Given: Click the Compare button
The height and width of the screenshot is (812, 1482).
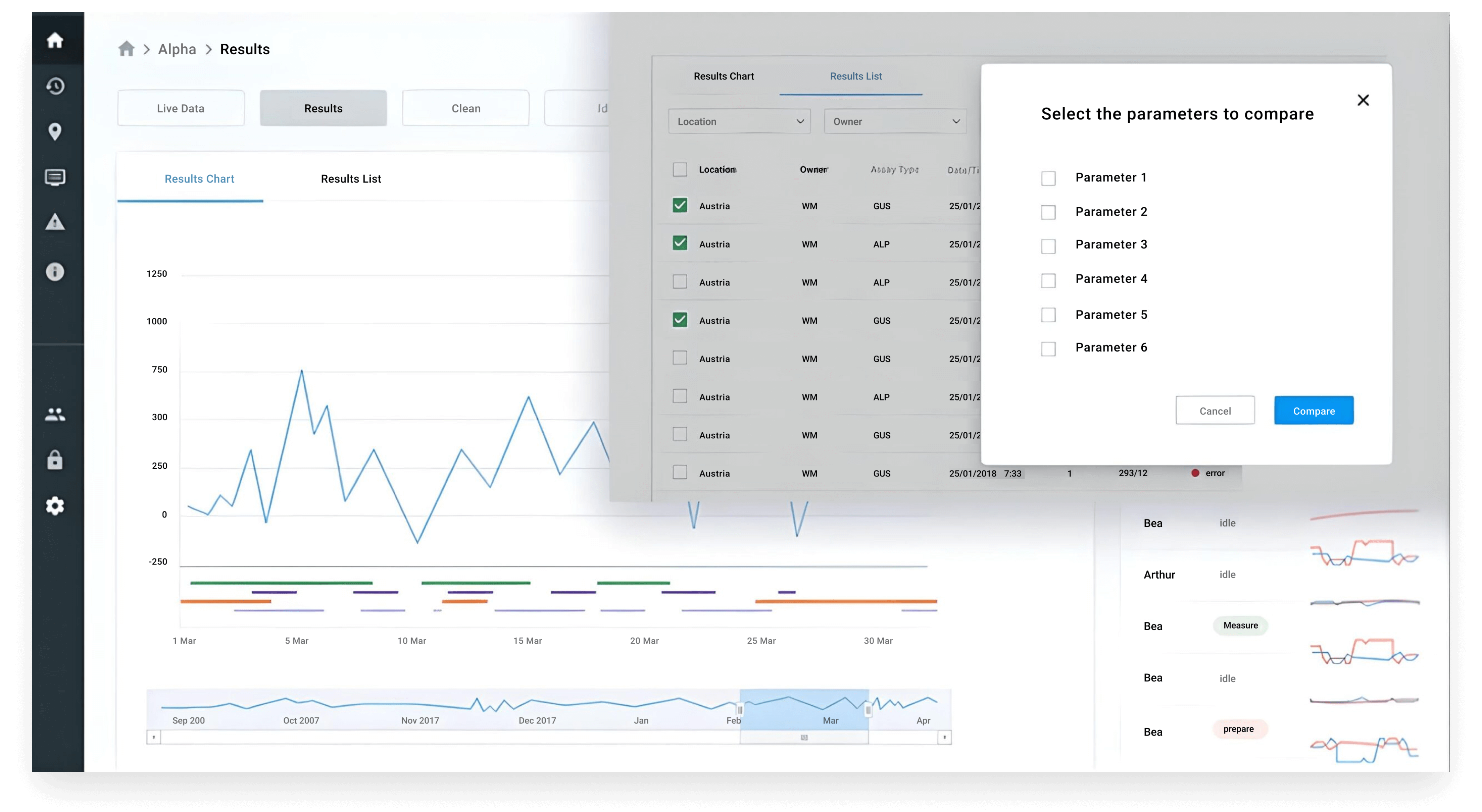Looking at the screenshot, I should 1314,411.
